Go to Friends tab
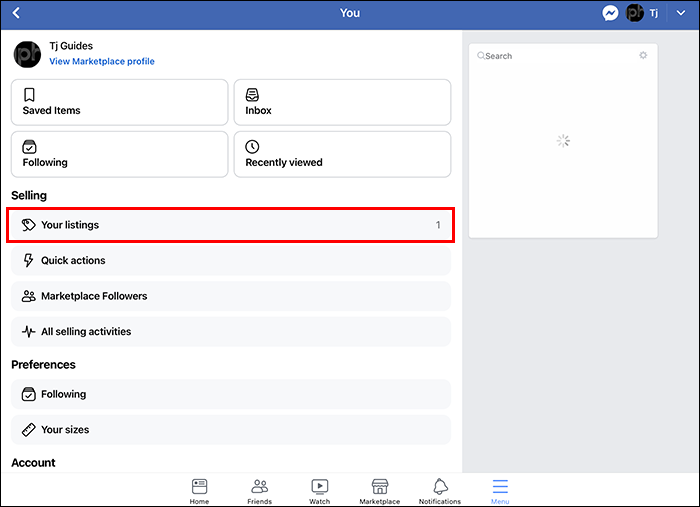Viewport: 700px width, 507px height. (259, 491)
